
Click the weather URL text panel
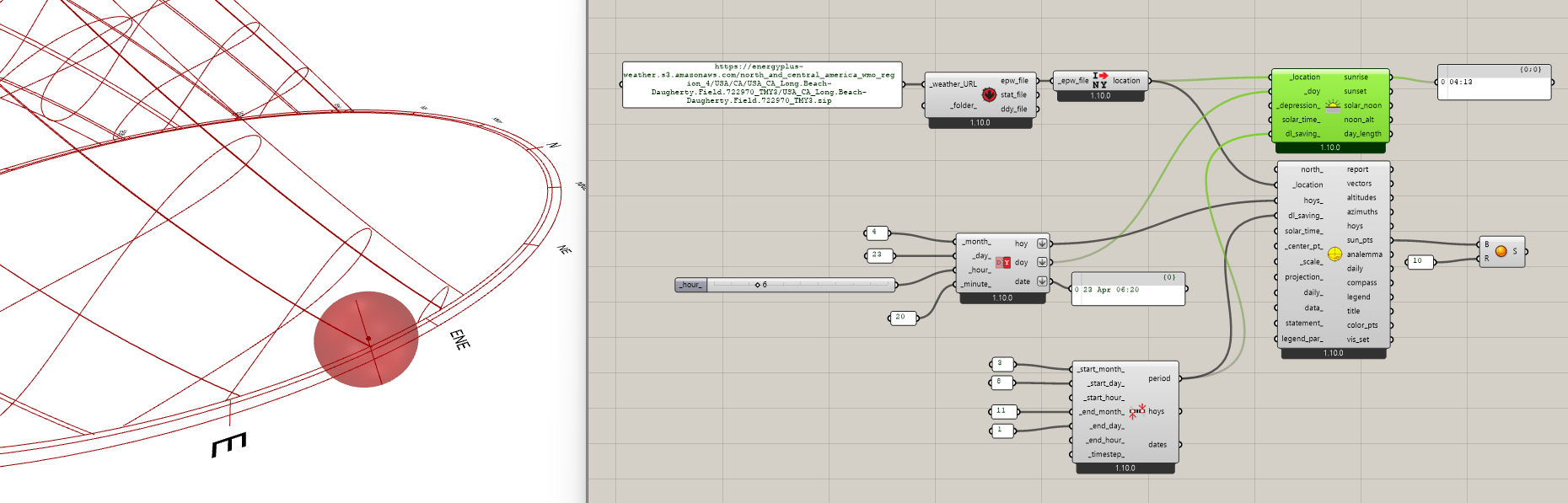tap(761, 84)
